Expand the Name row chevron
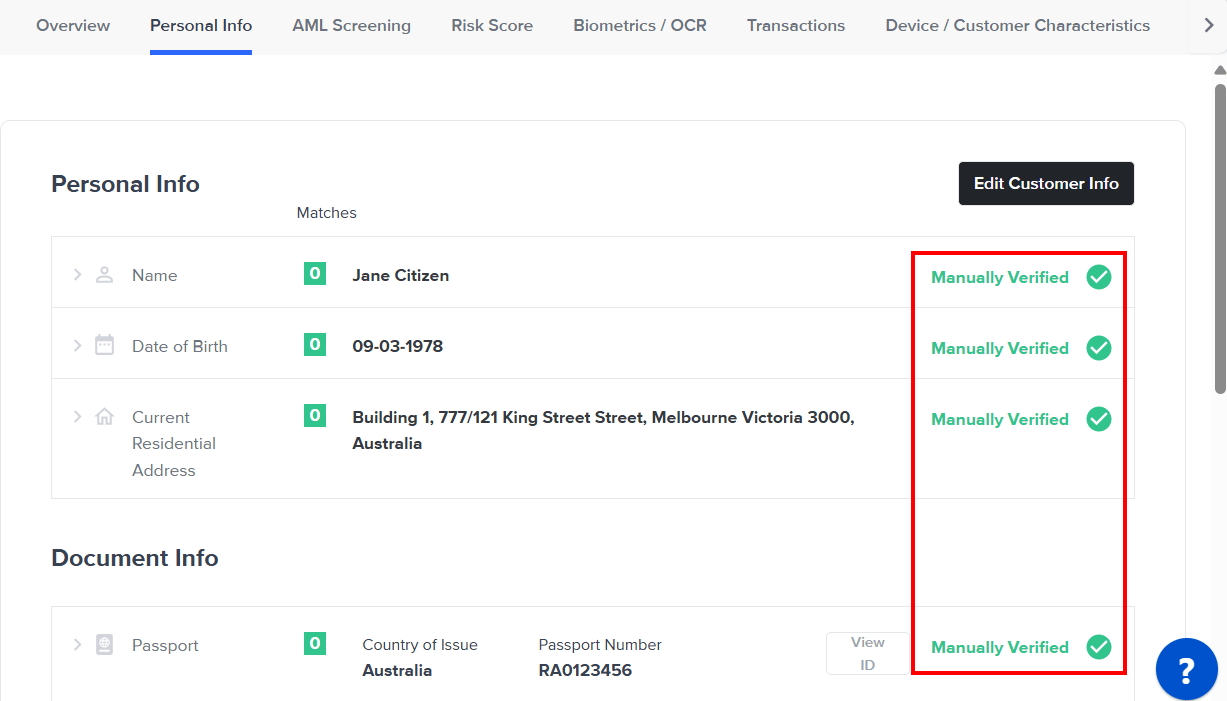 (x=77, y=275)
